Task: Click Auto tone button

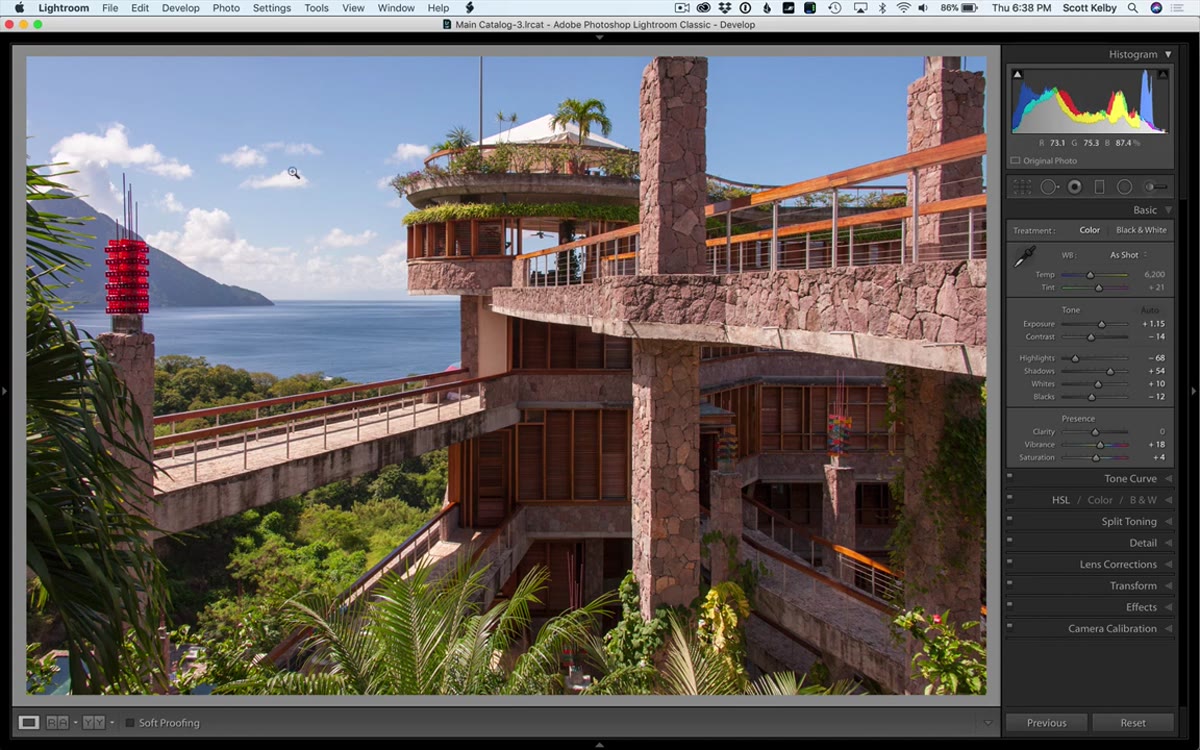Action: 1151,310
